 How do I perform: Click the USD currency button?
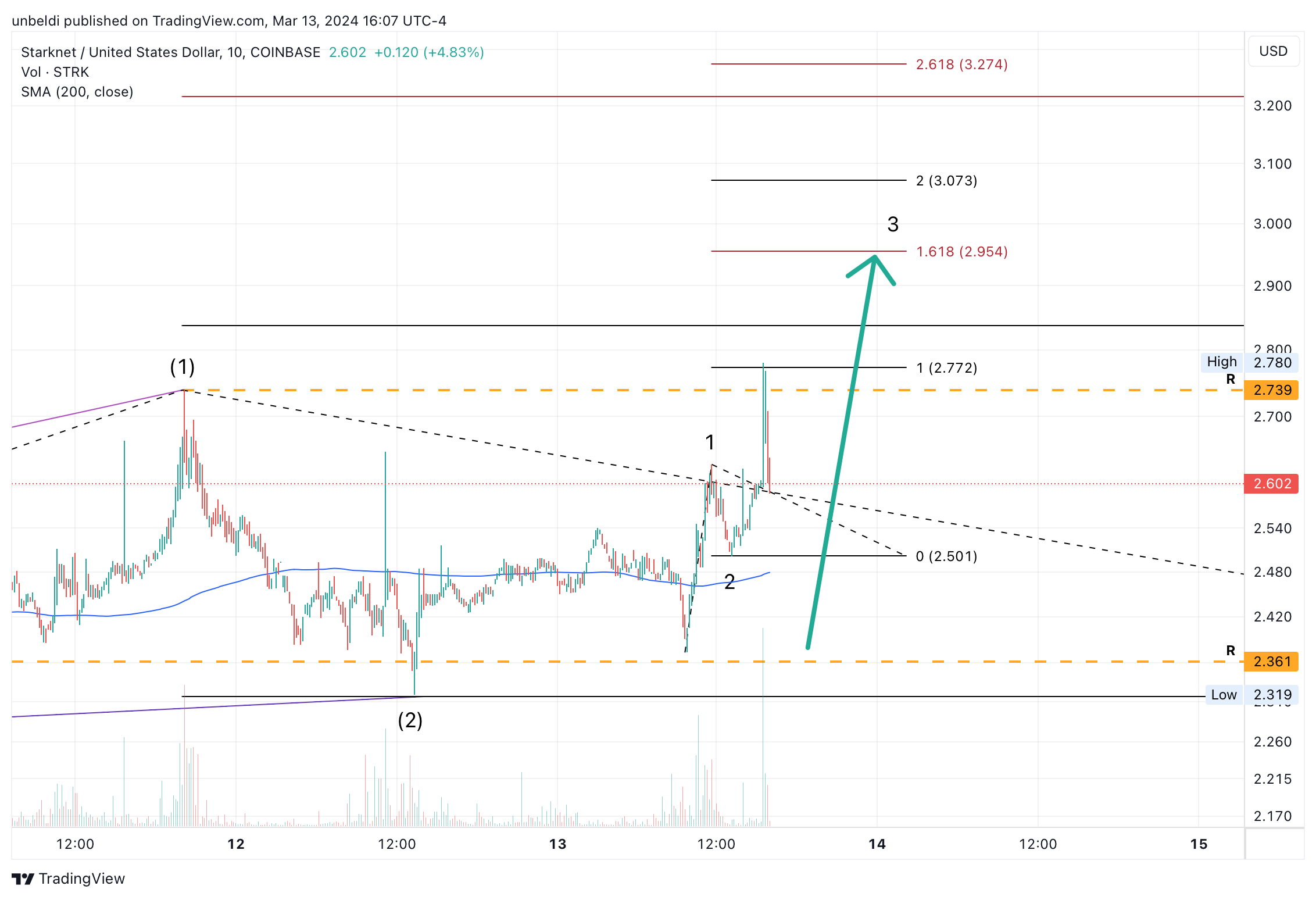coord(1273,51)
